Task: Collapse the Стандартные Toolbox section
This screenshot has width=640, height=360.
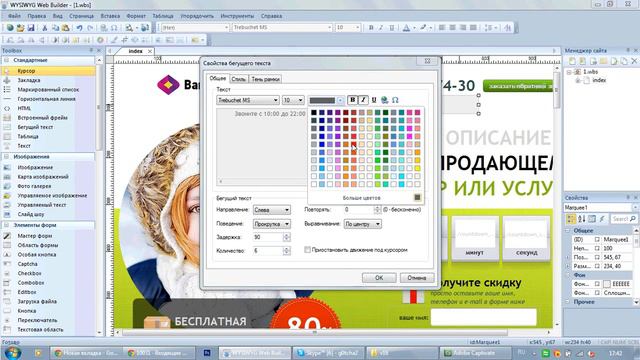Action: pyautogui.click(x=7, y=60)
